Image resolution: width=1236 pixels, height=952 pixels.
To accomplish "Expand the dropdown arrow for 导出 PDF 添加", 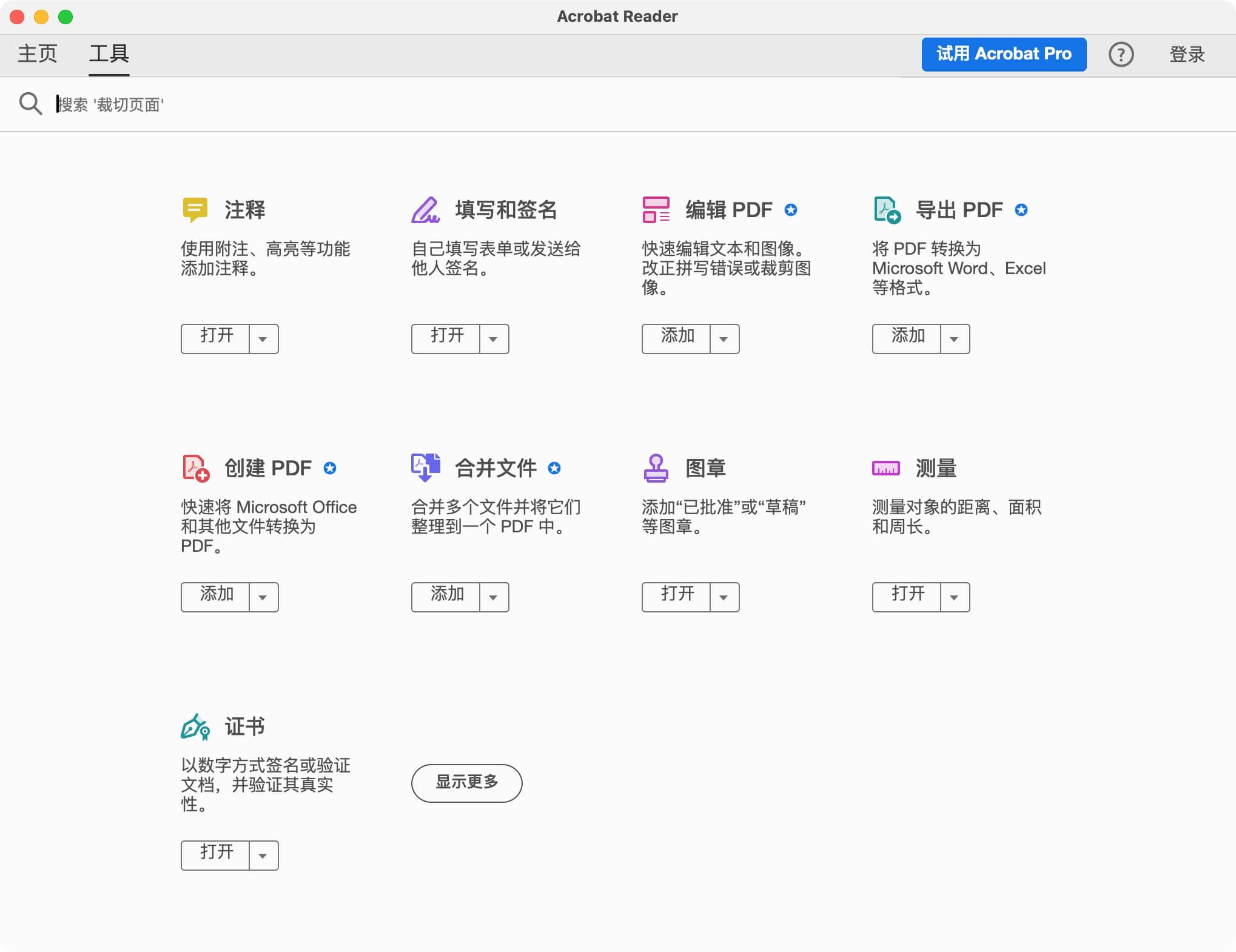I will tap(955, 339).
